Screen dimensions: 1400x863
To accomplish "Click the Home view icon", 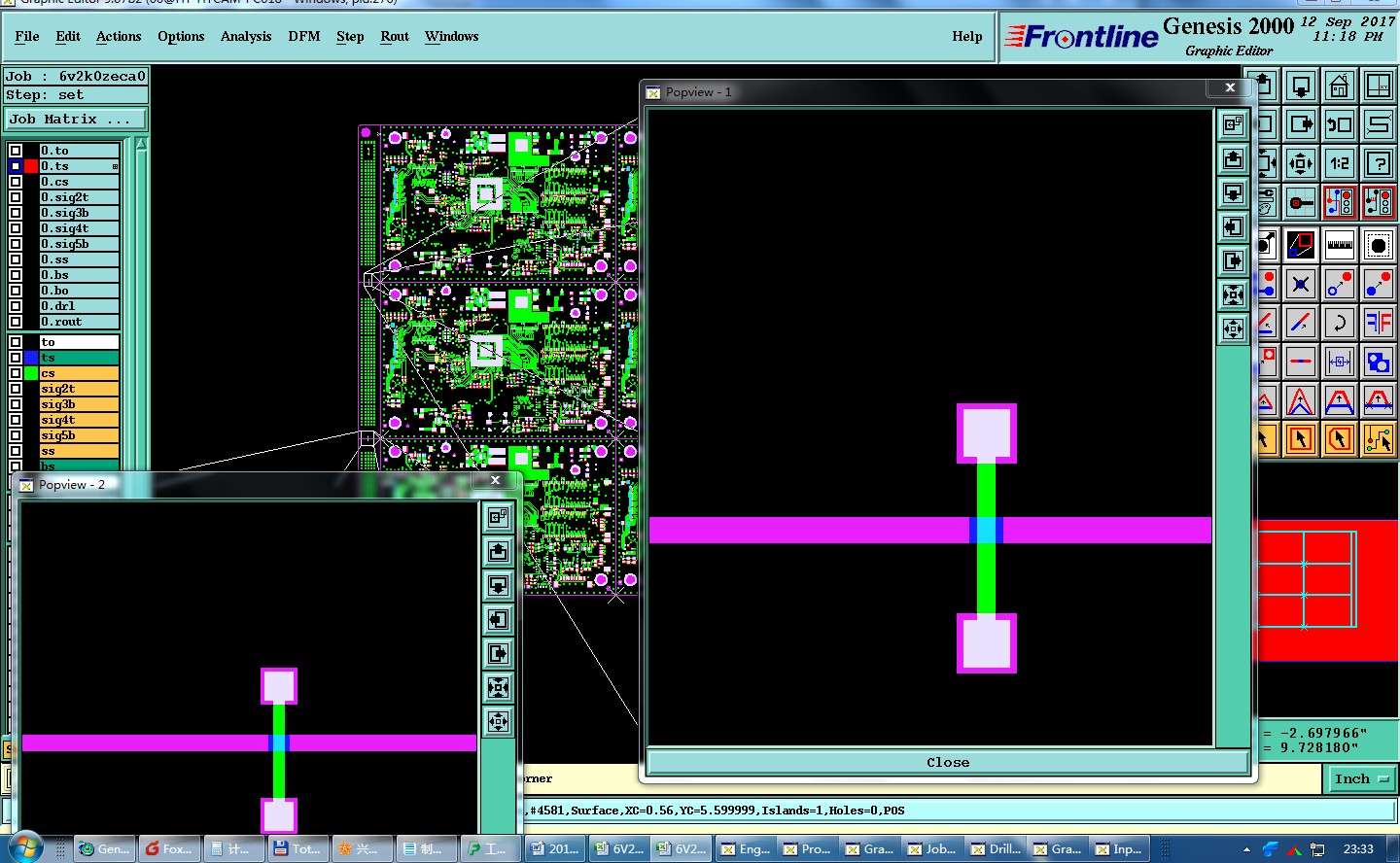I will [x=1340, y=86].
